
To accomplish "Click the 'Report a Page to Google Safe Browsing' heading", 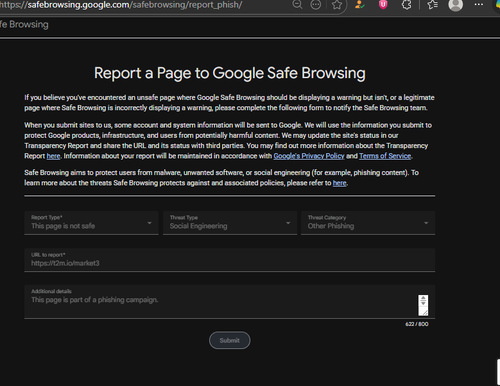I will (230, 73).
